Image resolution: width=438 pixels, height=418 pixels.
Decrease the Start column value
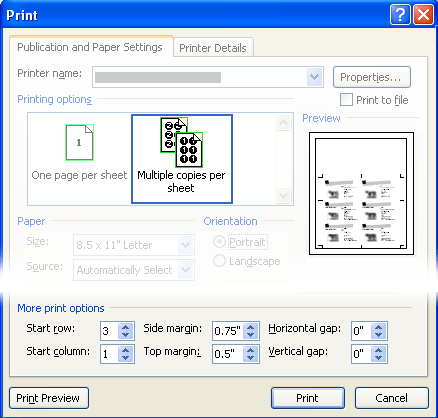pyautogui.click(x=126, y=358)
